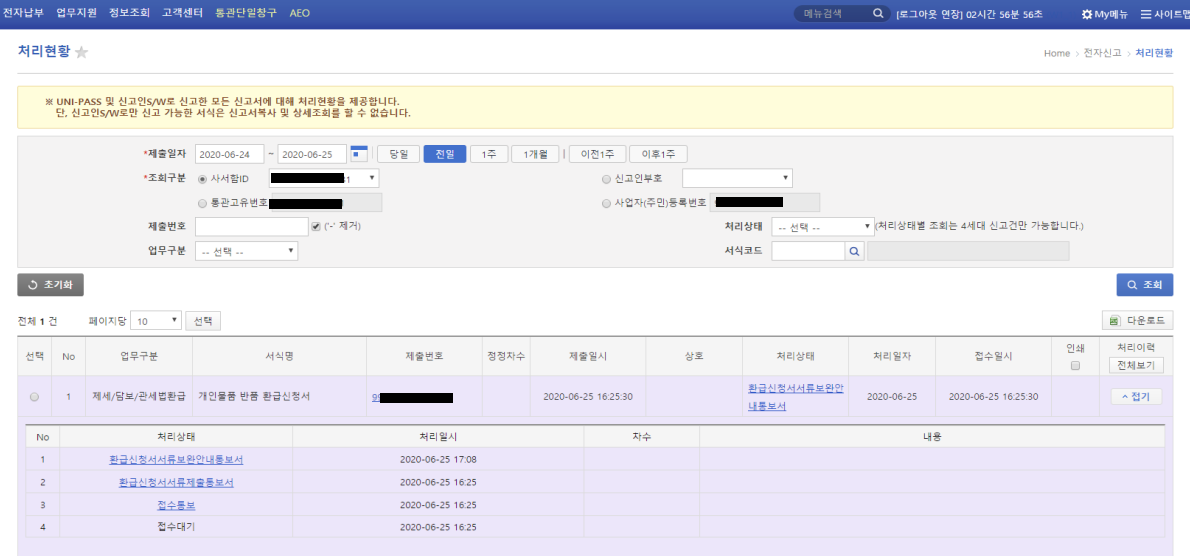The width and height of the screenshot is (1190, 556).
Task: Open the 환급신청서서류제출통보서 link
Action: (176, 482)
